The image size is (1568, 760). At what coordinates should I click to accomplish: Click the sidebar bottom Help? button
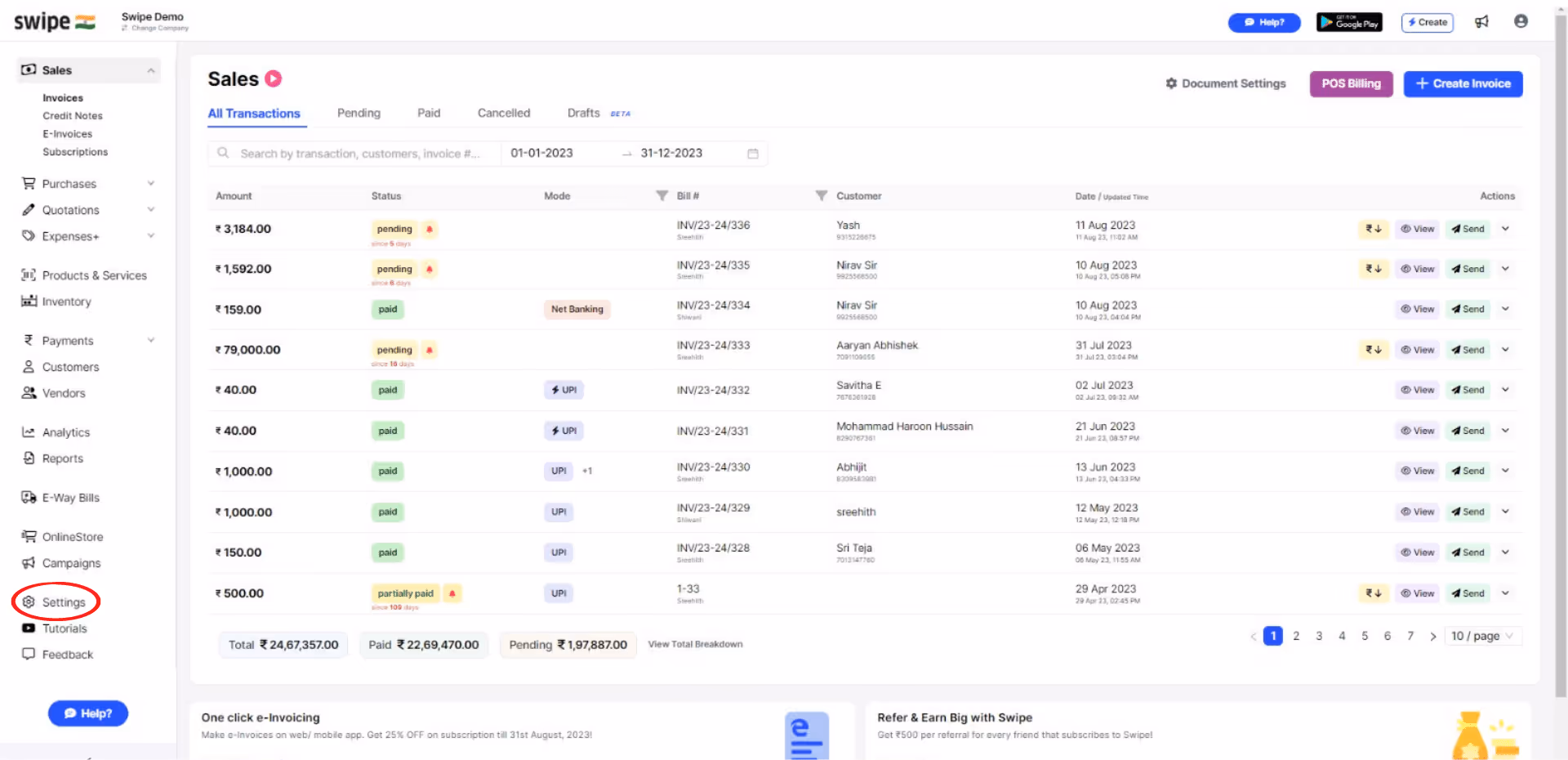tap(88, 713)
